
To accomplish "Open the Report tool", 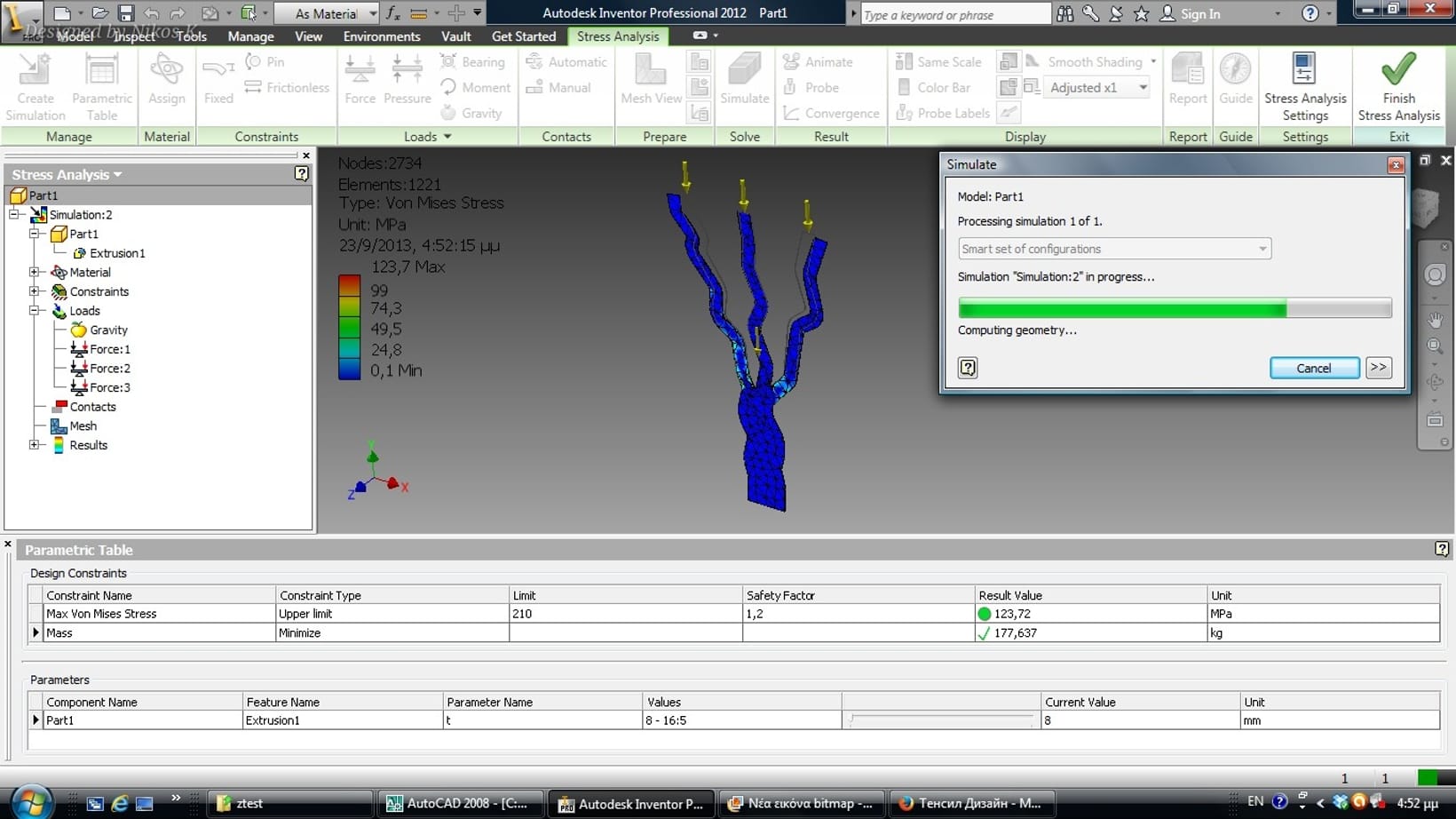I will (1187, 71).
